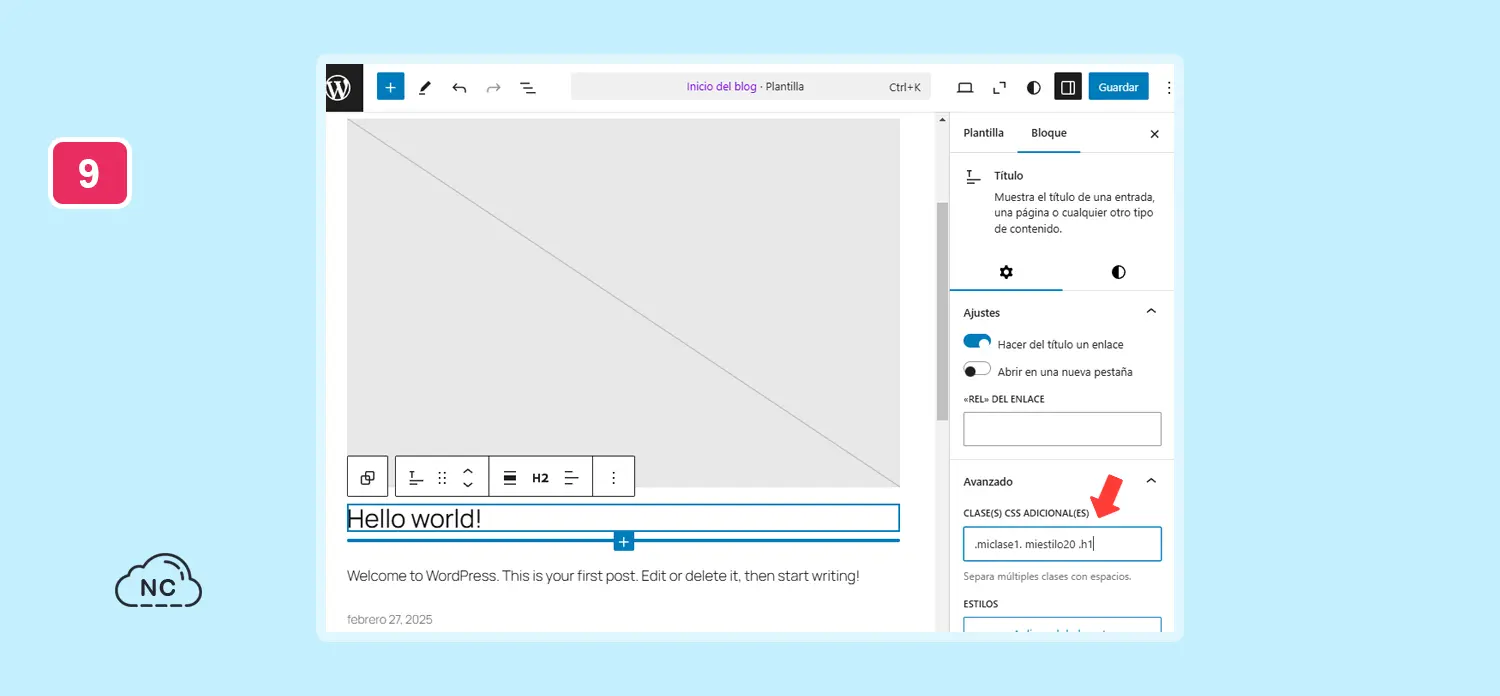Viewport: 1500px width, 696px height.
Task: Switch to the Bloque tab
Action: pyautogui.click(x=1049, y=133)
